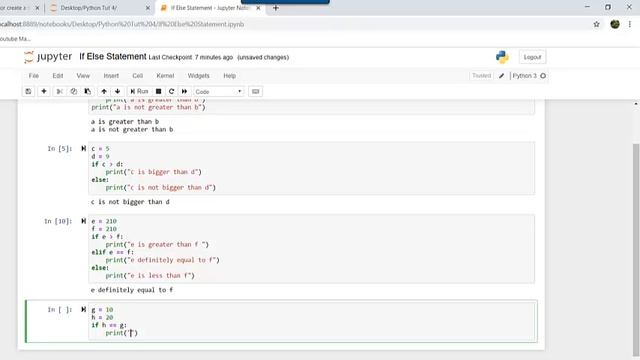Select output line 'a is greater than b'
Viewport: 640px width, 360px height.
(125, 122)
